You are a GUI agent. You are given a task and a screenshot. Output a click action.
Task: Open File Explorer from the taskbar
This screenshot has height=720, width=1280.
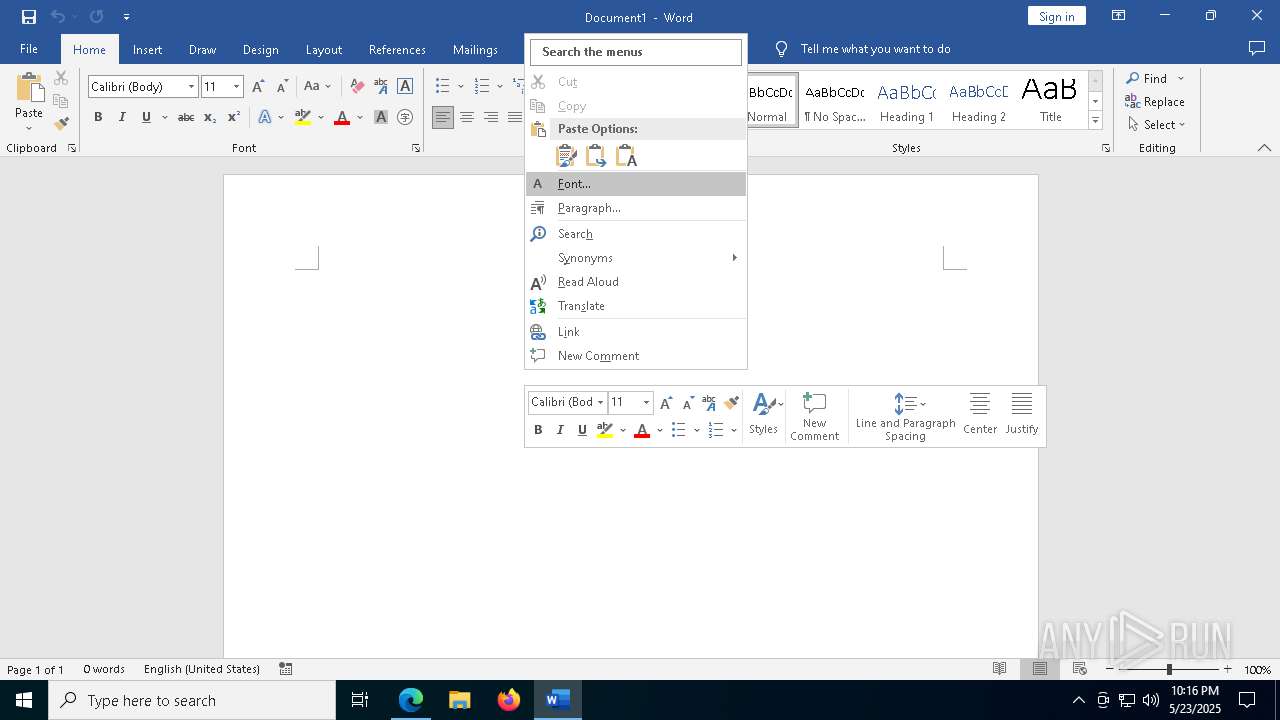coord(459,700)
